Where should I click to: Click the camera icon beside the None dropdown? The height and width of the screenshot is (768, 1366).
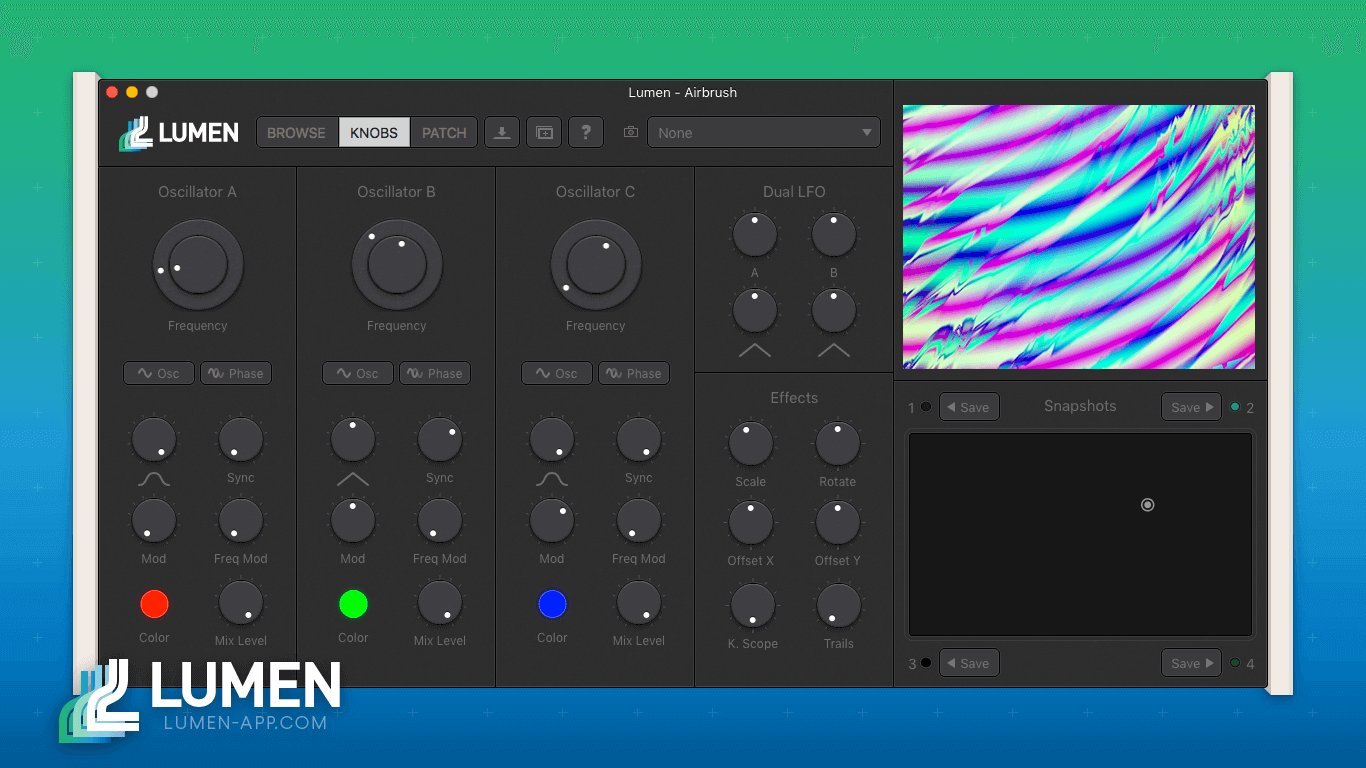click(630, 132)
